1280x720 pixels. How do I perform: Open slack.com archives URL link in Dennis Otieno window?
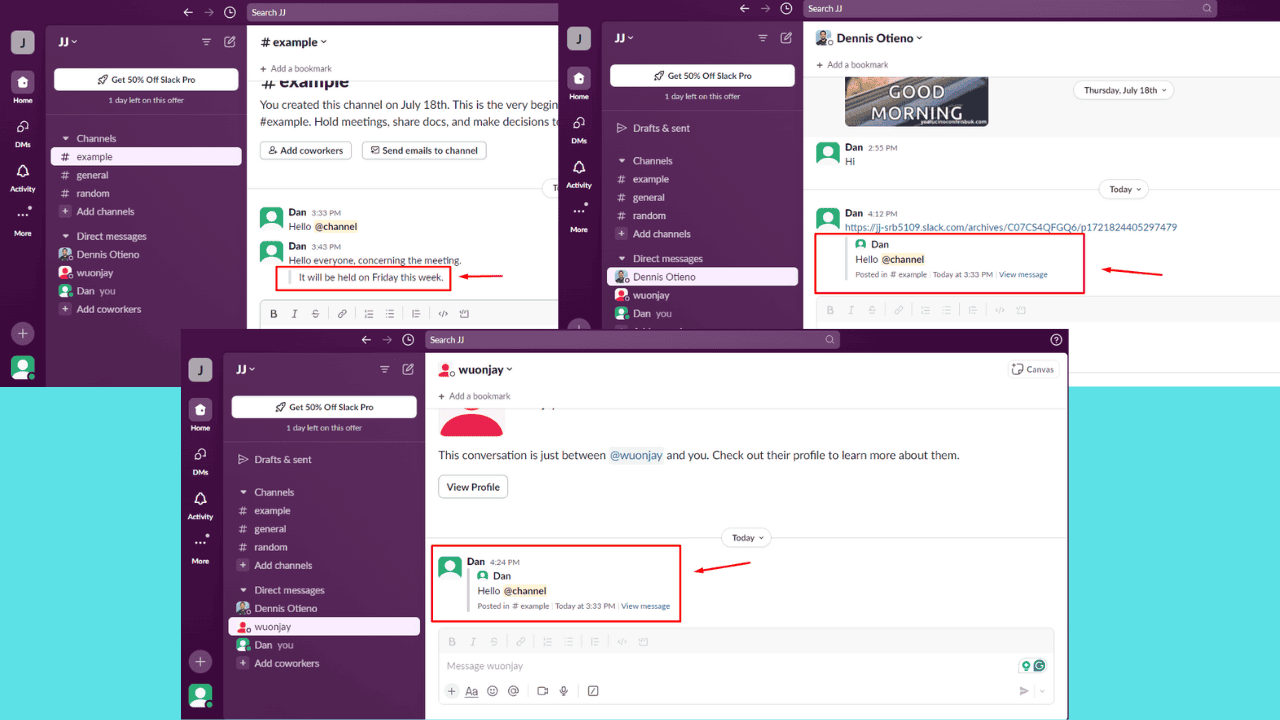click(x=1011, y=228)
